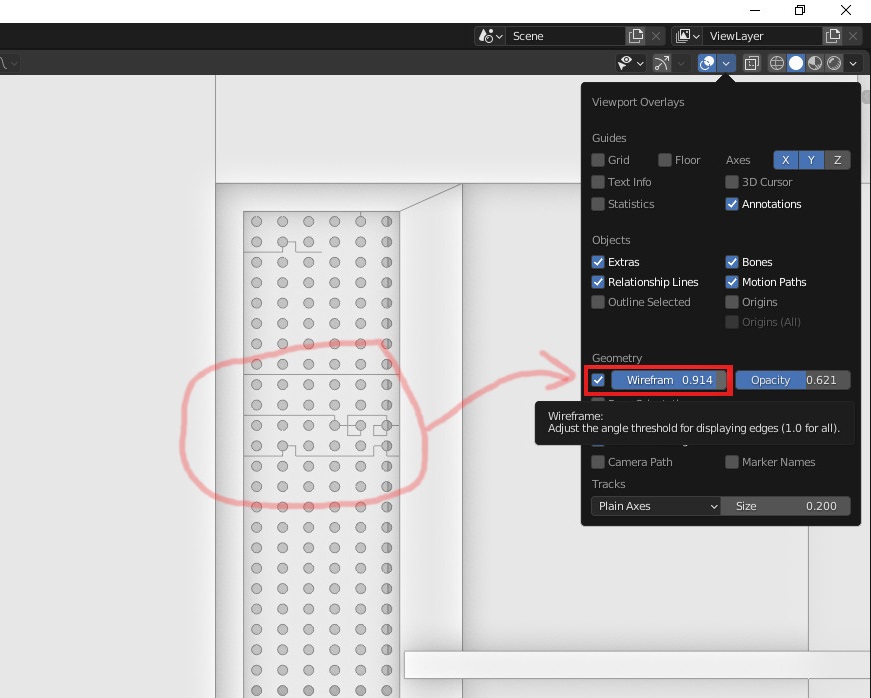Click the Scene name field
The height and width of the screenshot is (698, 871).
[x=565, y=36]
